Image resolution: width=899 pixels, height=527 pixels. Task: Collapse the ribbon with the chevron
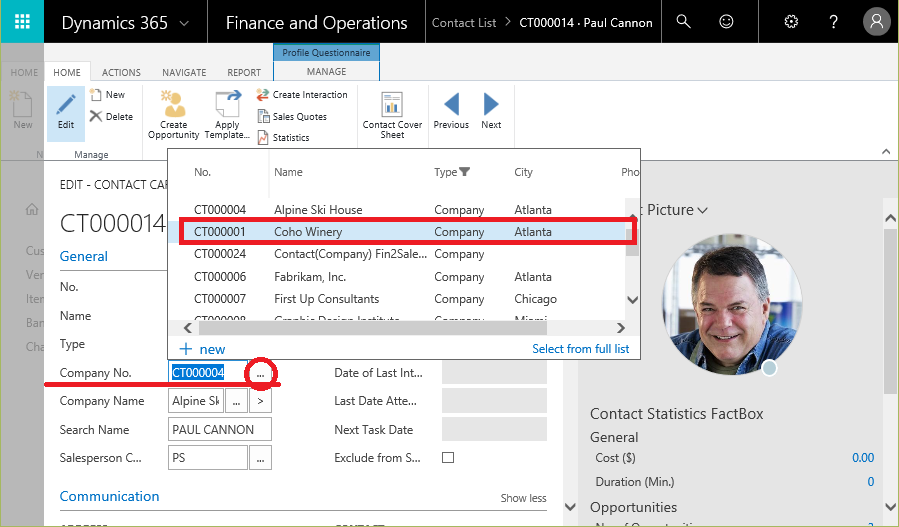tap(886, 151)
